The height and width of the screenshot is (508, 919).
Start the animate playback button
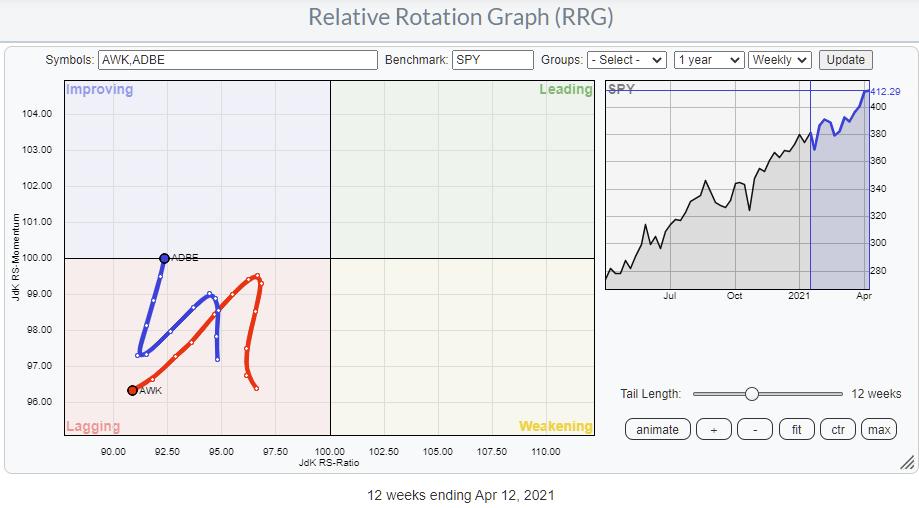pos(657,430)
